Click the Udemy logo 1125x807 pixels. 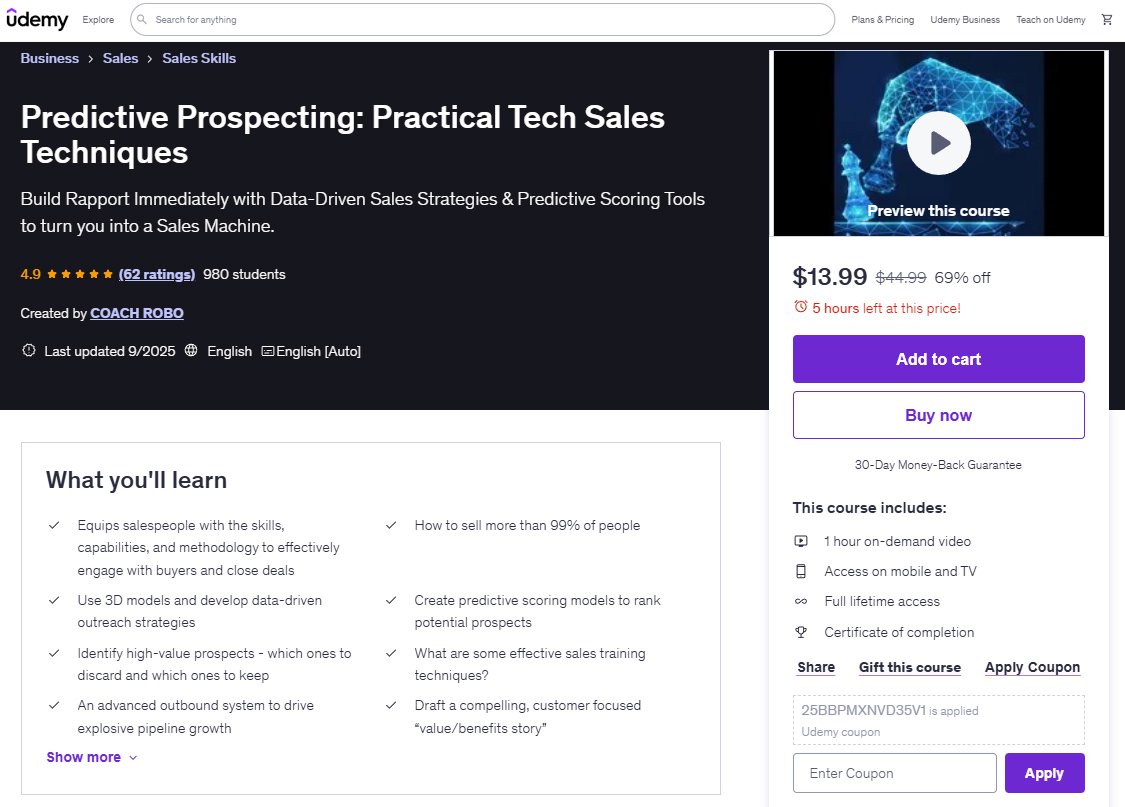(37, 19)
